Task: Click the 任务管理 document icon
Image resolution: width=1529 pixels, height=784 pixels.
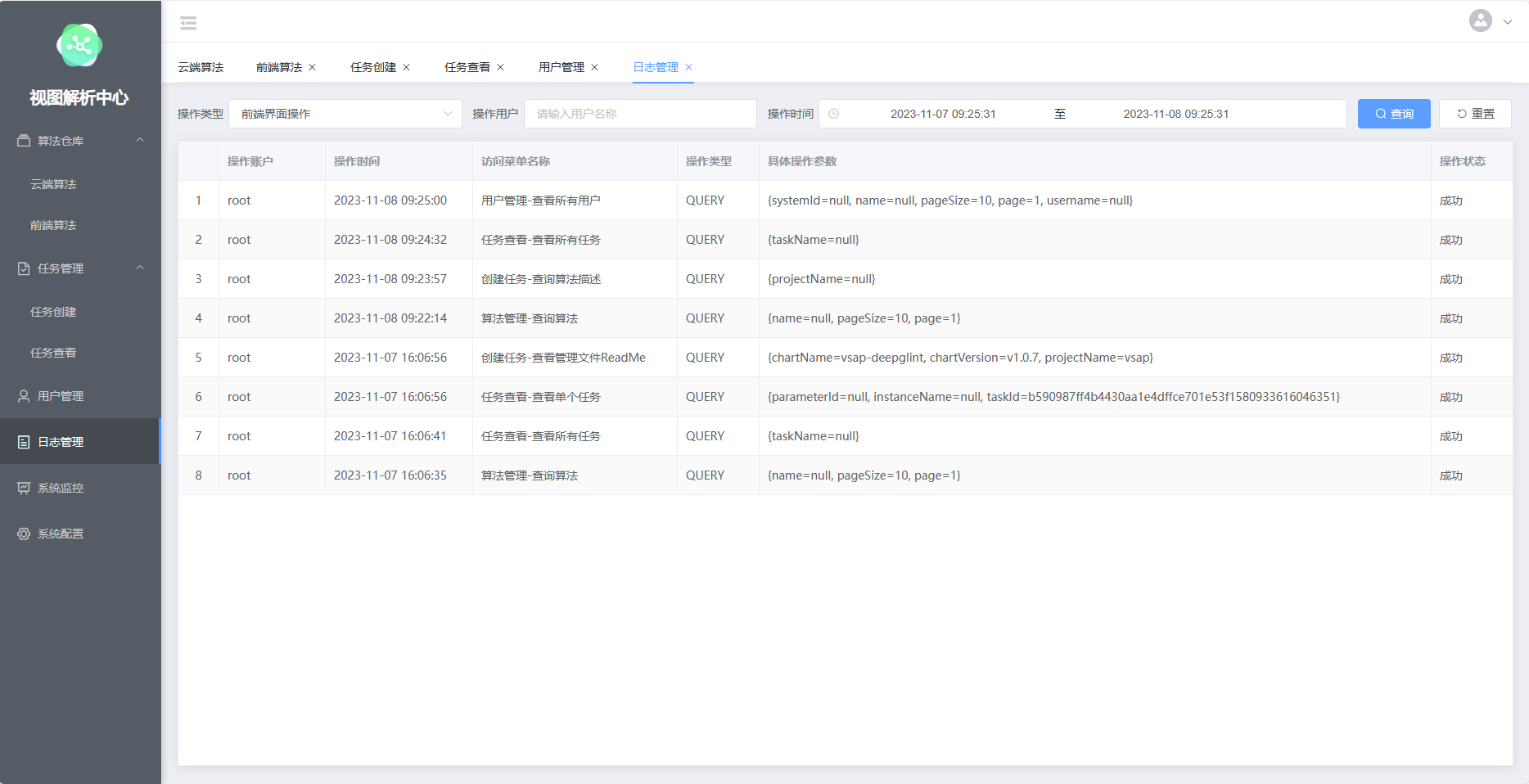Action: point(24,268)
